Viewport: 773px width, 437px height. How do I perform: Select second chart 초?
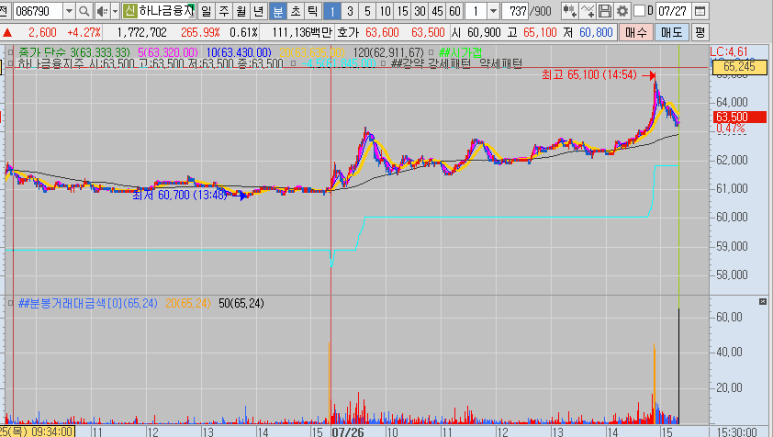[x=295, y=11]
